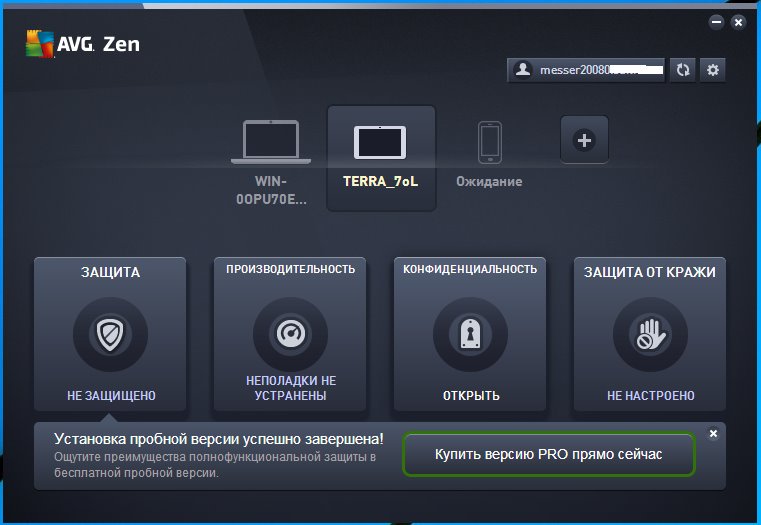Screen dimensions: 761x525
Task: Click the AVG Zen logo
Action: tap(83, 44)
